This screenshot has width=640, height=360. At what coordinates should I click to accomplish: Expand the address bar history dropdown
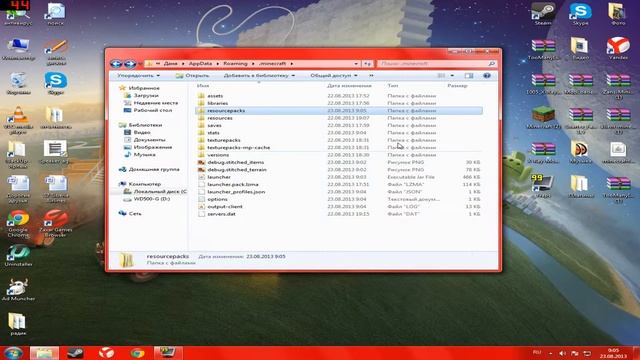coord(356,64)
